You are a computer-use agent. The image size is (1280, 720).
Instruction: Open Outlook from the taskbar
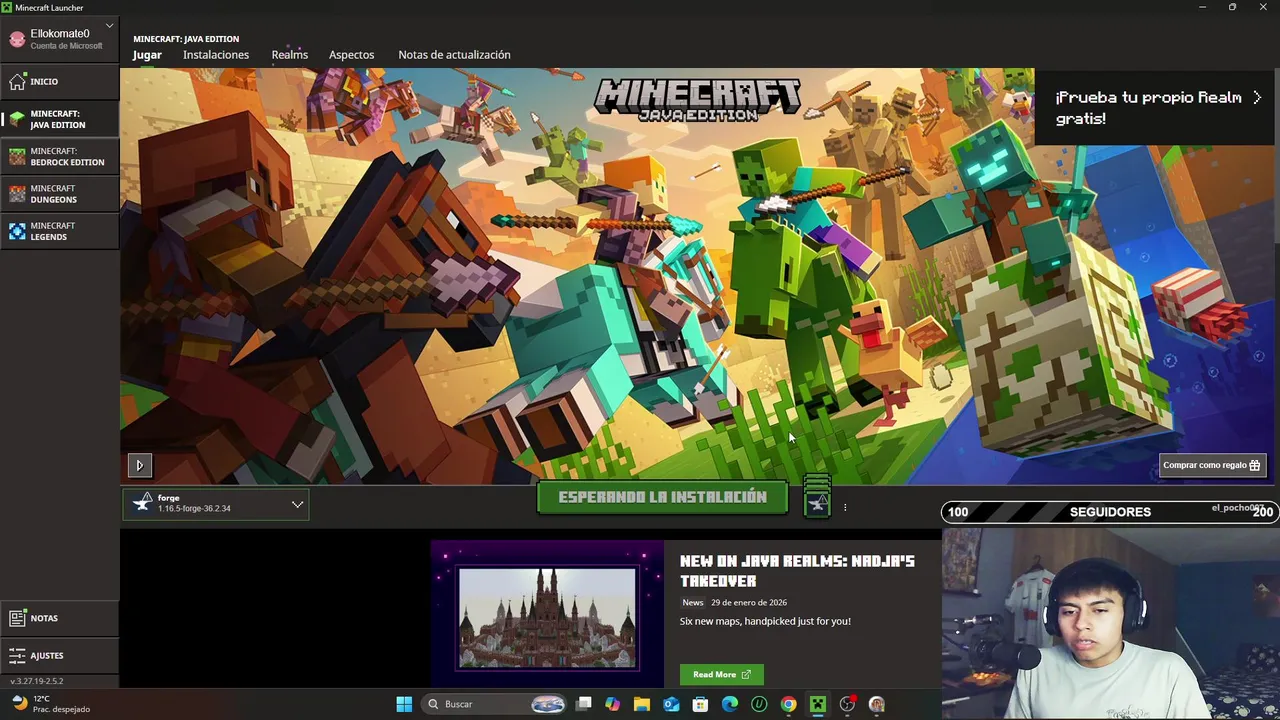671,704
